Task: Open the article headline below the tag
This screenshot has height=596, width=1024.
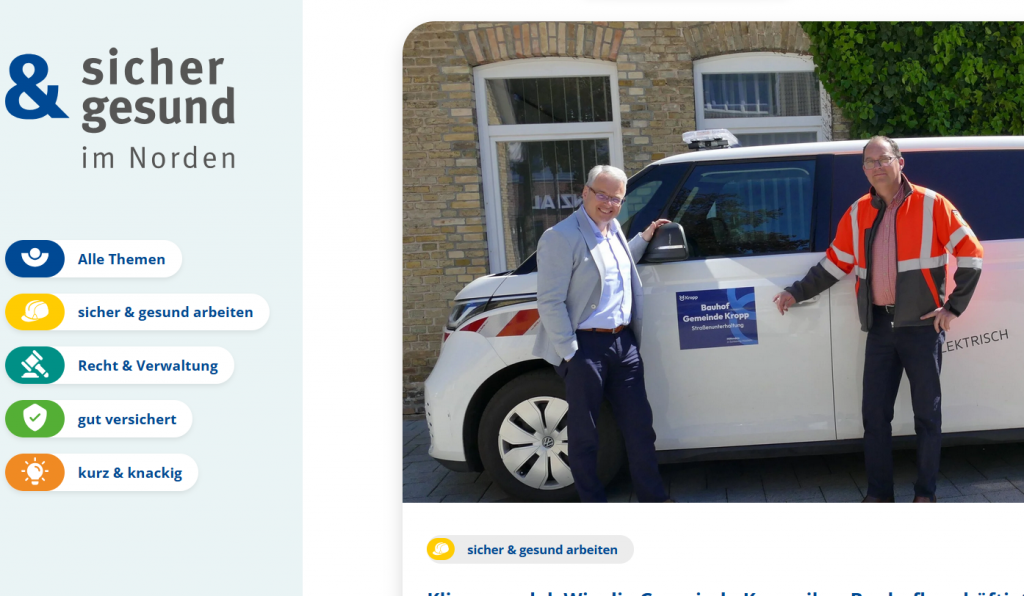Action: coord(725,593)
